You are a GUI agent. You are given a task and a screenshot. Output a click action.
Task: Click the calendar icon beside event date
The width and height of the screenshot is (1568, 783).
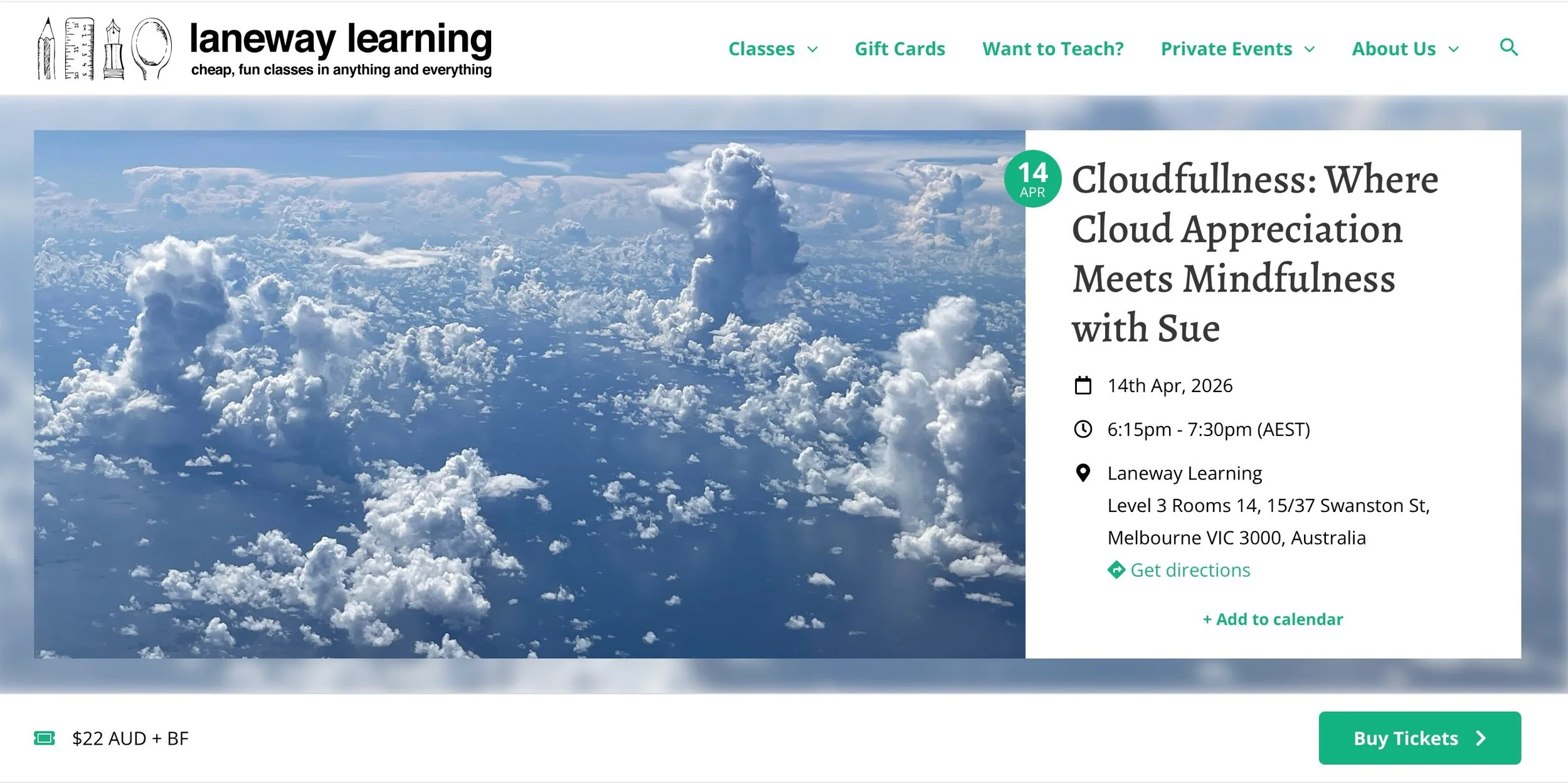pos(1083,385)
